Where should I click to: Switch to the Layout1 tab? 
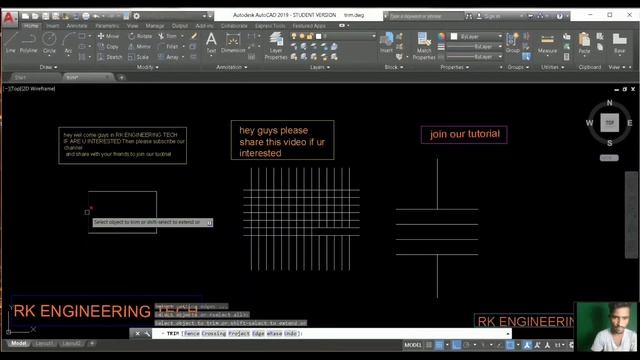pyautogui.click(x=44, y=344)
